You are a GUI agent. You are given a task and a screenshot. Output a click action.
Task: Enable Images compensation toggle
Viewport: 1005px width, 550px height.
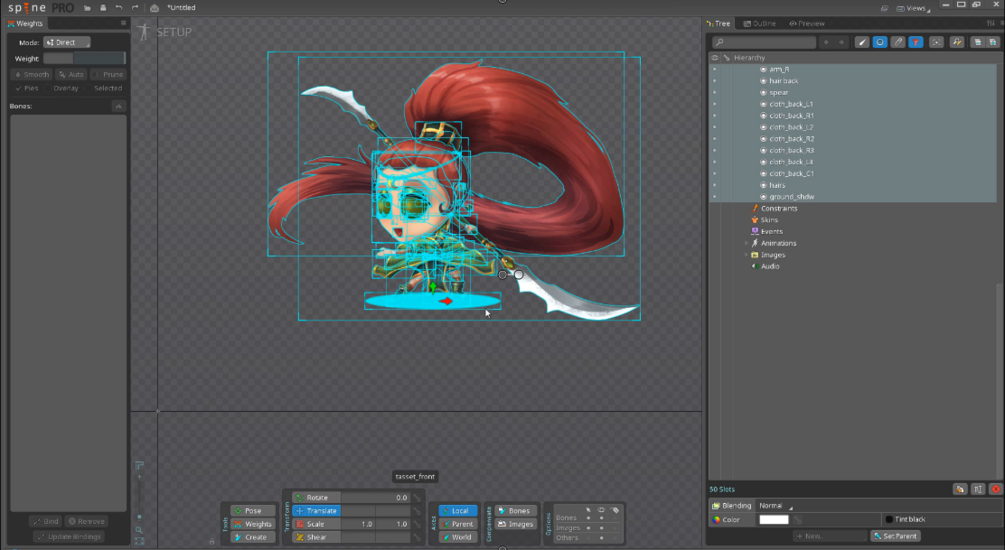click(x=515, y=524)
